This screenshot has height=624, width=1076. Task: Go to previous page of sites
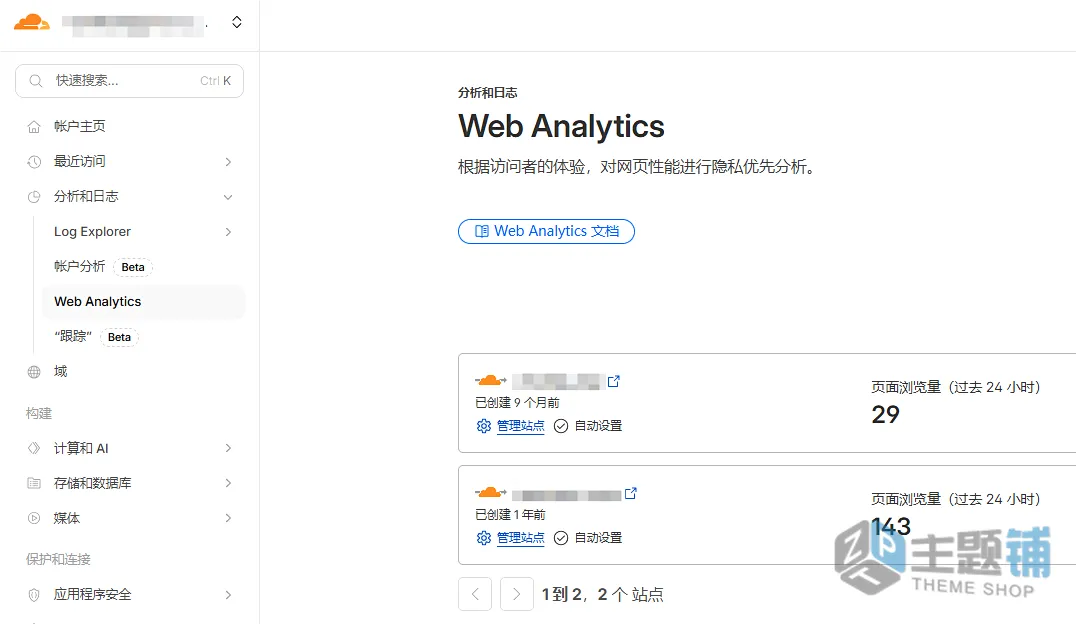click(475, 594)
